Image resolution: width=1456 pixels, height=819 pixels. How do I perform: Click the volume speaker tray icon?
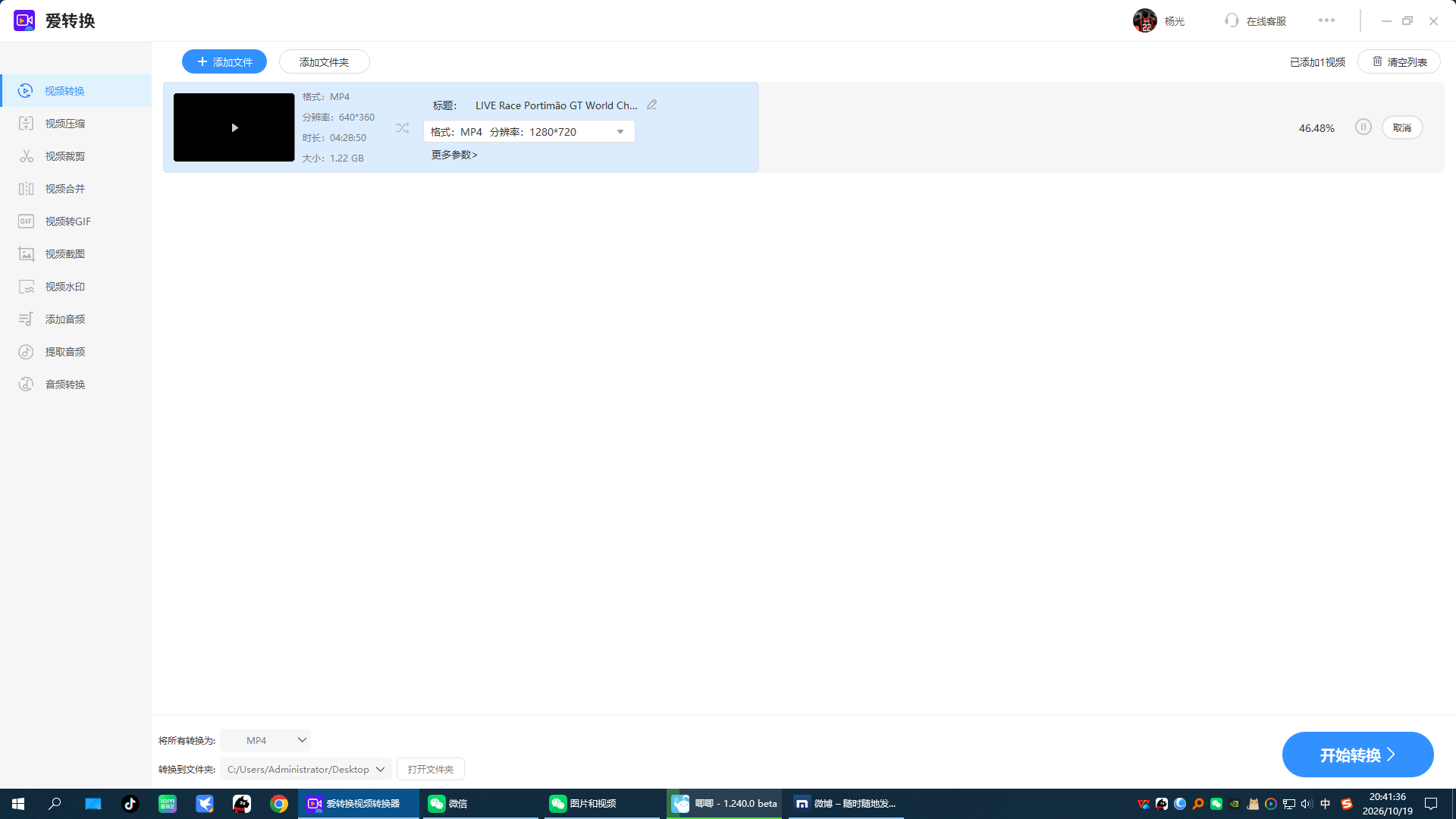(1306, 804)
